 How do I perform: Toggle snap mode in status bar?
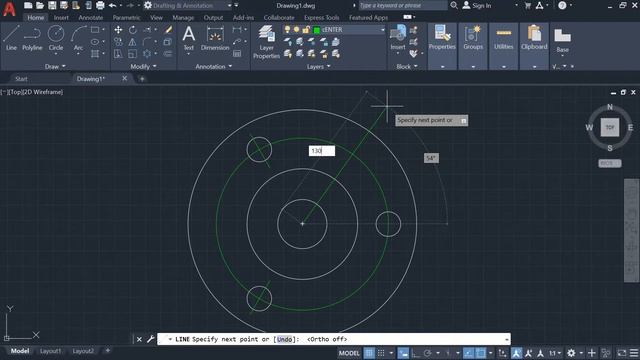tap(381, 353)
